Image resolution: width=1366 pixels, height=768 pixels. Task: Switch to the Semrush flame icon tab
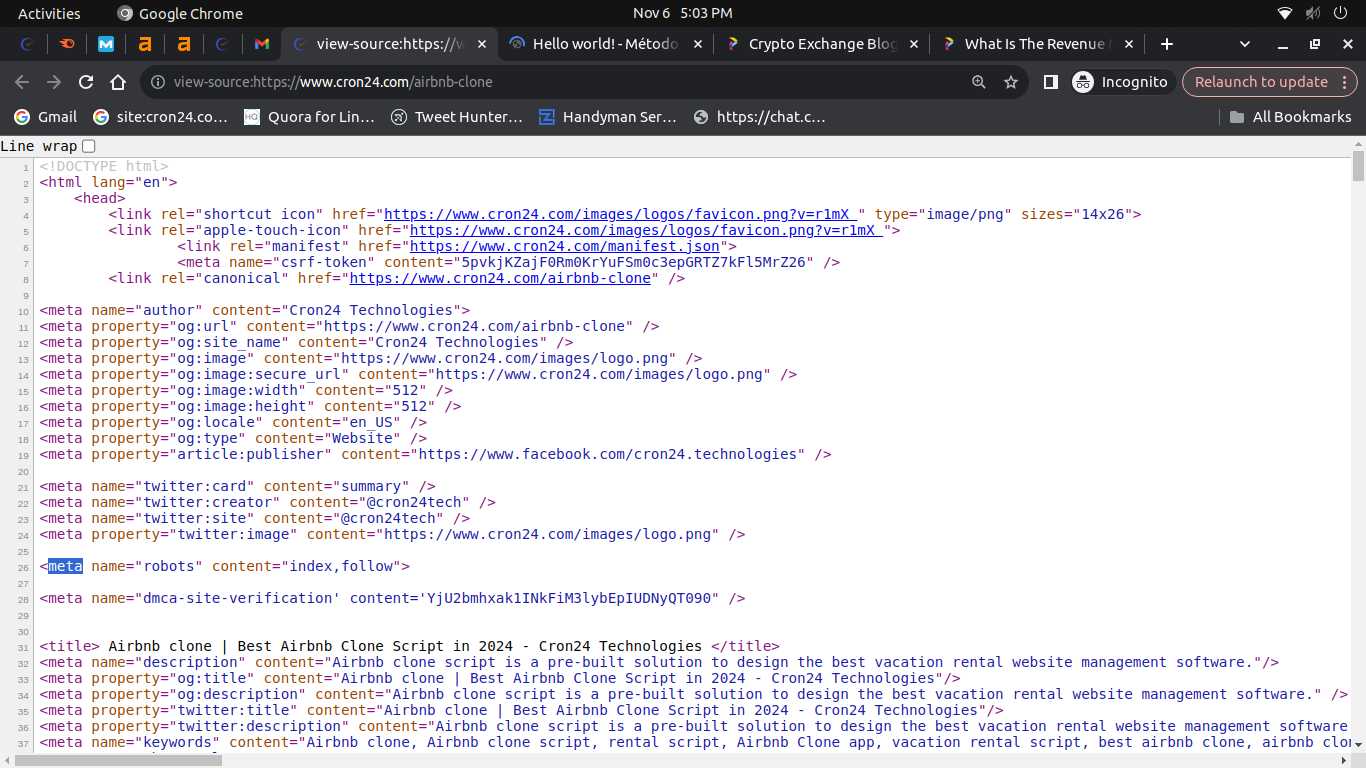click(66, 44)
